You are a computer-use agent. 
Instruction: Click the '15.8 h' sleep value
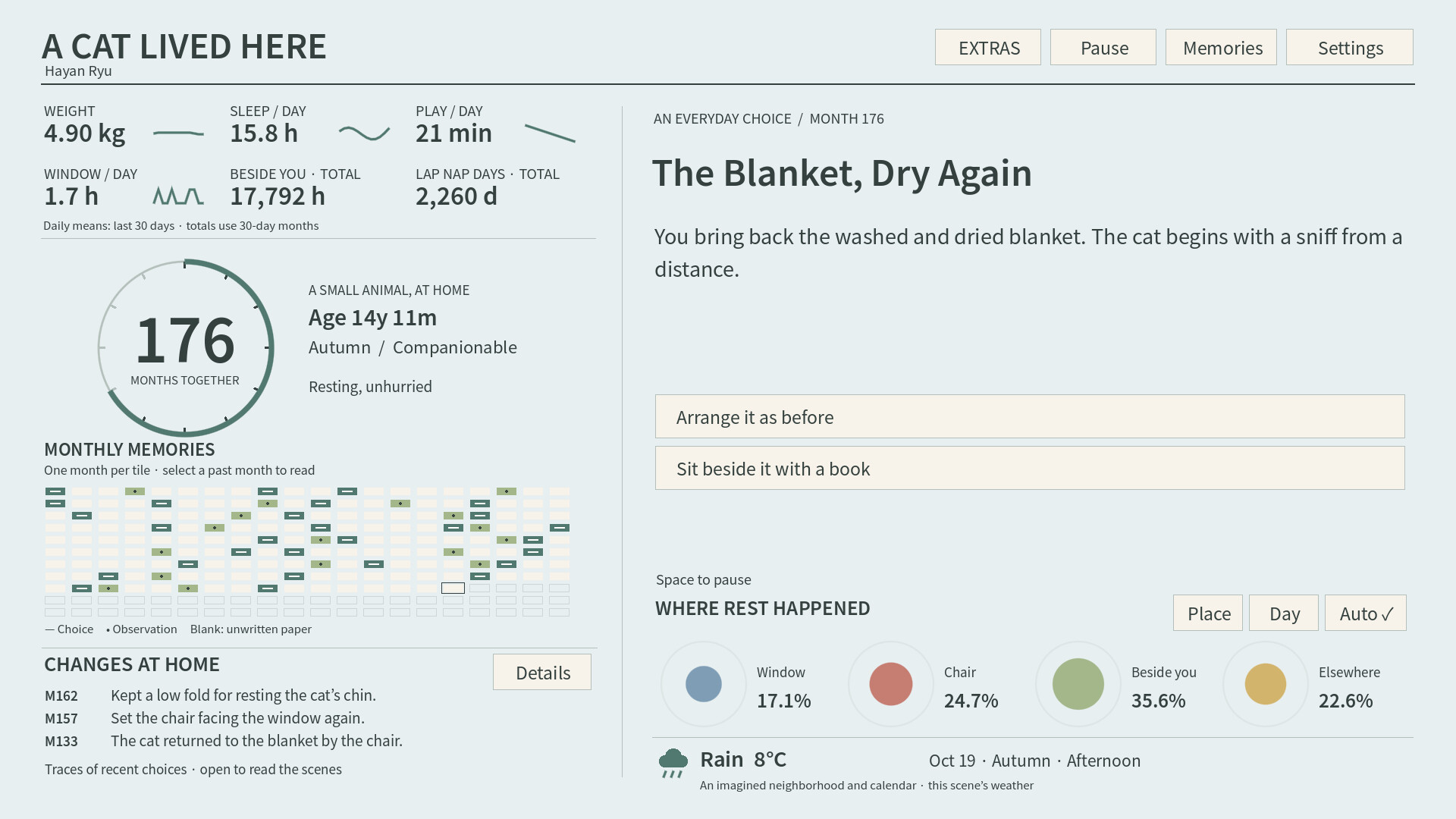click(264, 133)
